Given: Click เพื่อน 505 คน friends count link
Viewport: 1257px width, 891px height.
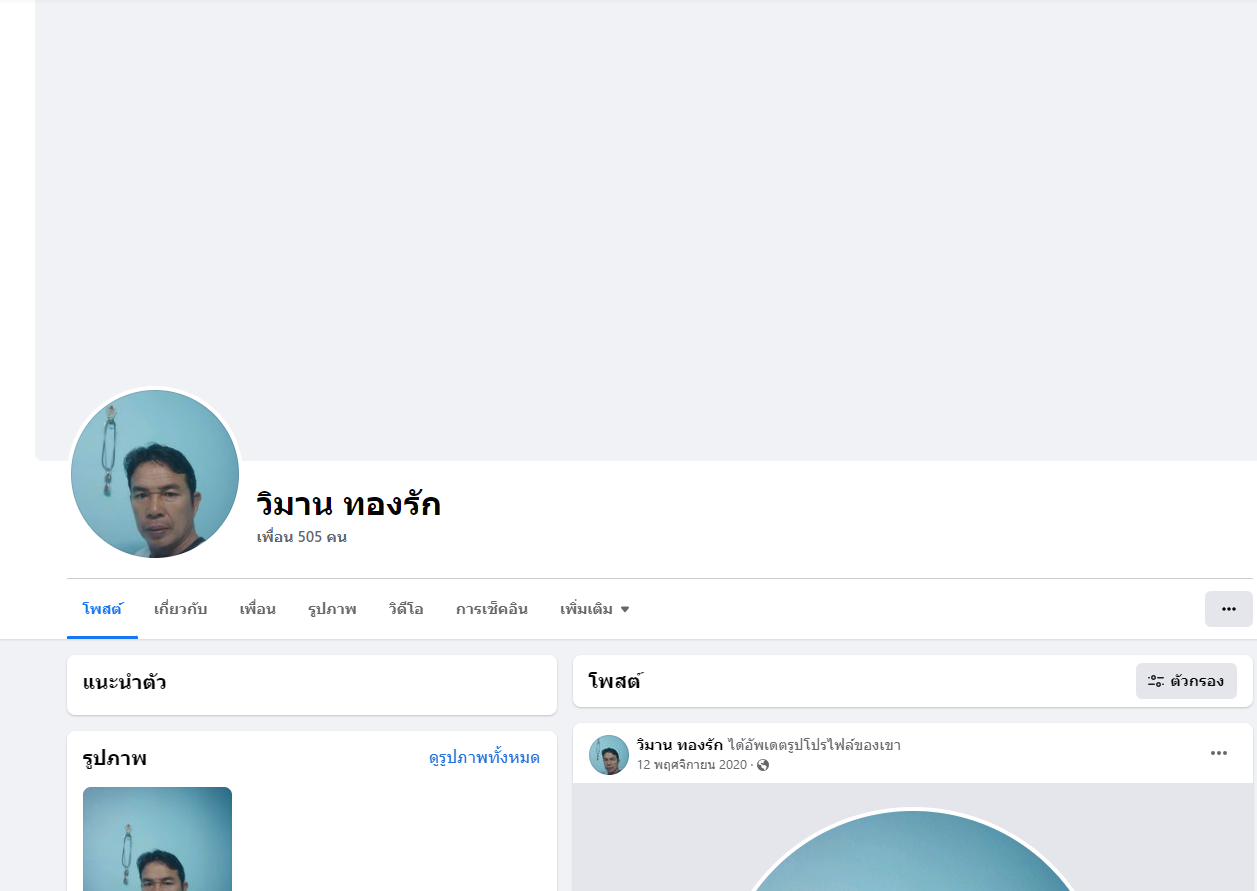Looking at the screenshot, I should click(302, 537).
